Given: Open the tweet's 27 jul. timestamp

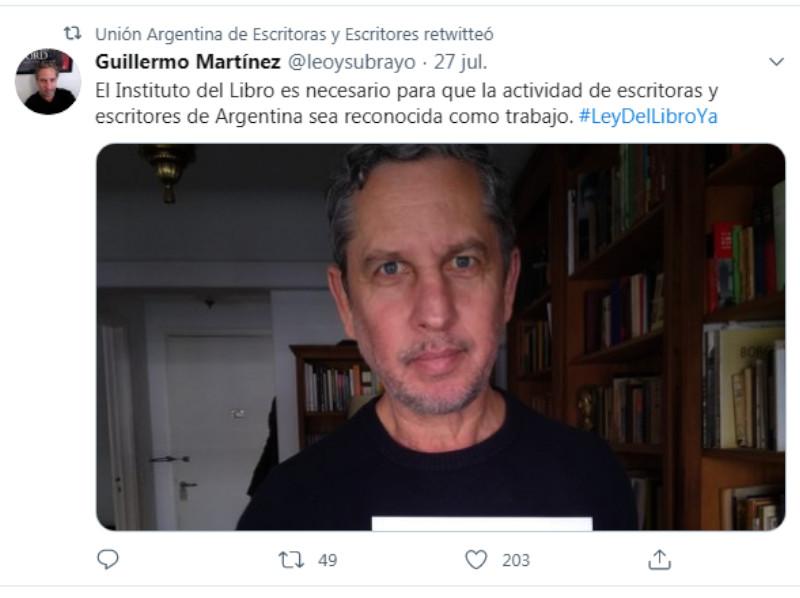Looking at the screenshot, I should pyautogui.click(x=460, y=62).
